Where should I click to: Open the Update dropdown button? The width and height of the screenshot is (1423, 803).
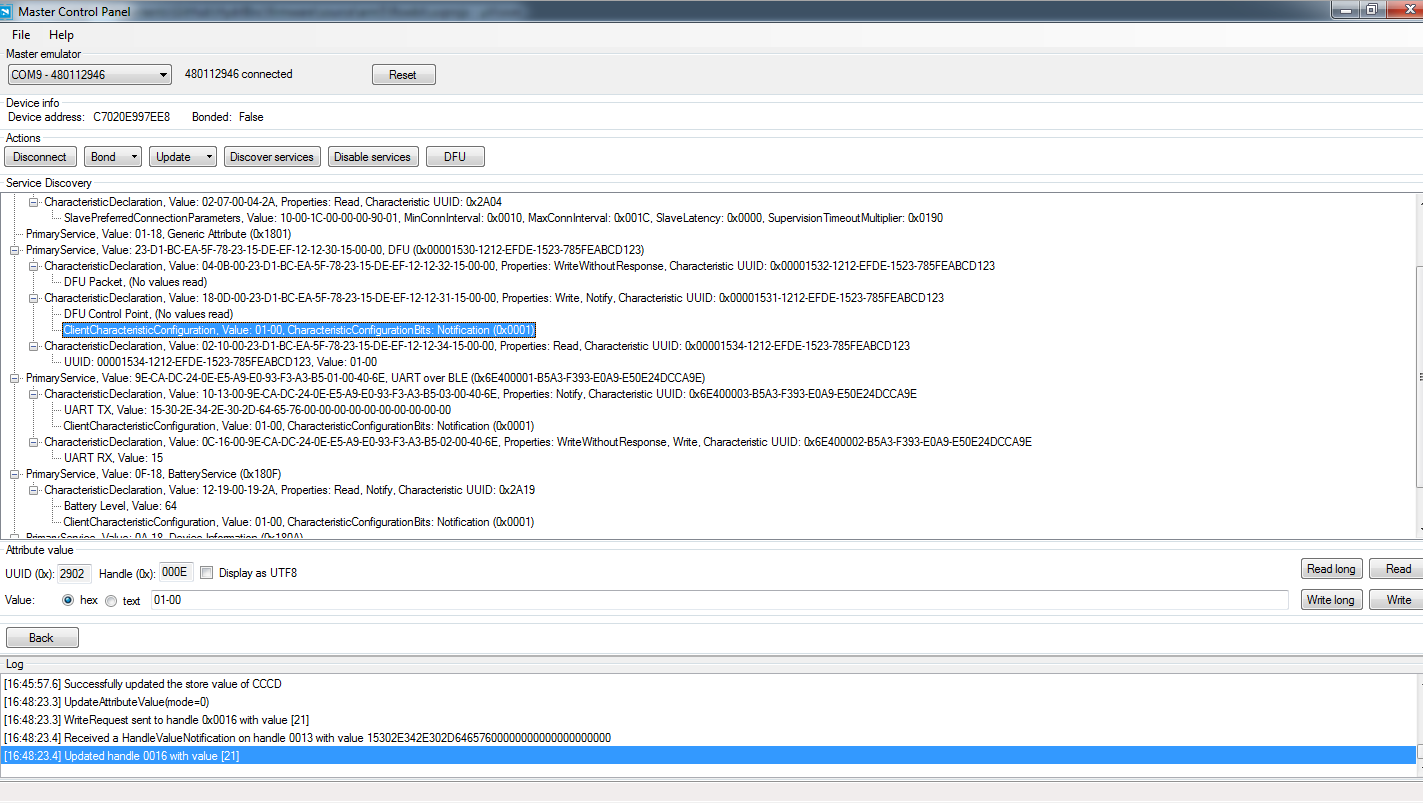click(x=183, y=157)
